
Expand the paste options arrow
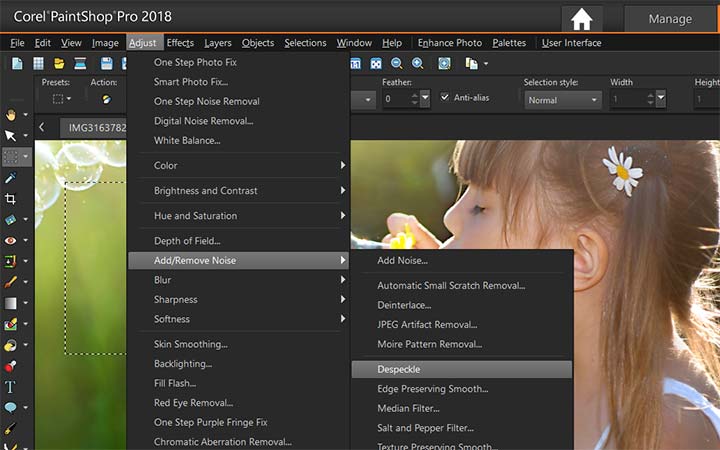click(486, 64)
